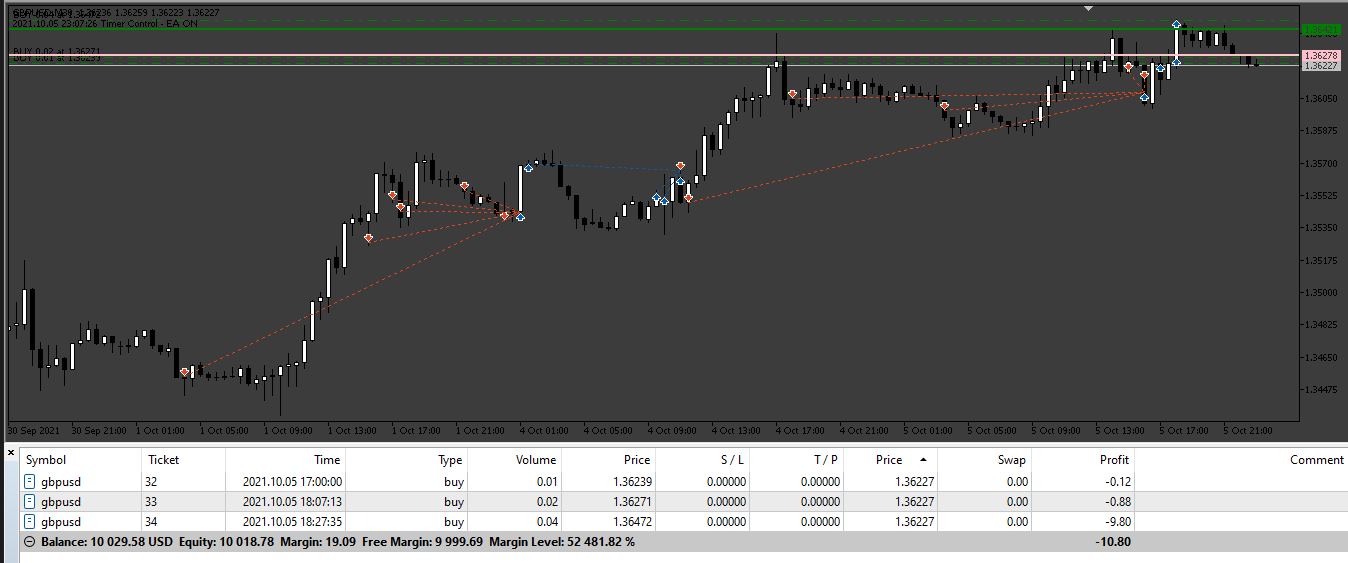Click the pink 1.36278 price label on the axis
Screen dimensions: 1348x563
tap(1321, 55)
